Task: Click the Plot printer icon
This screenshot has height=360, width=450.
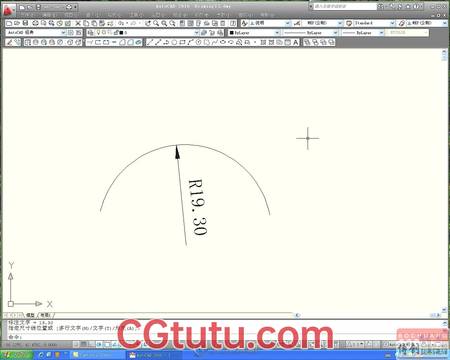Action: coord(35,23)
